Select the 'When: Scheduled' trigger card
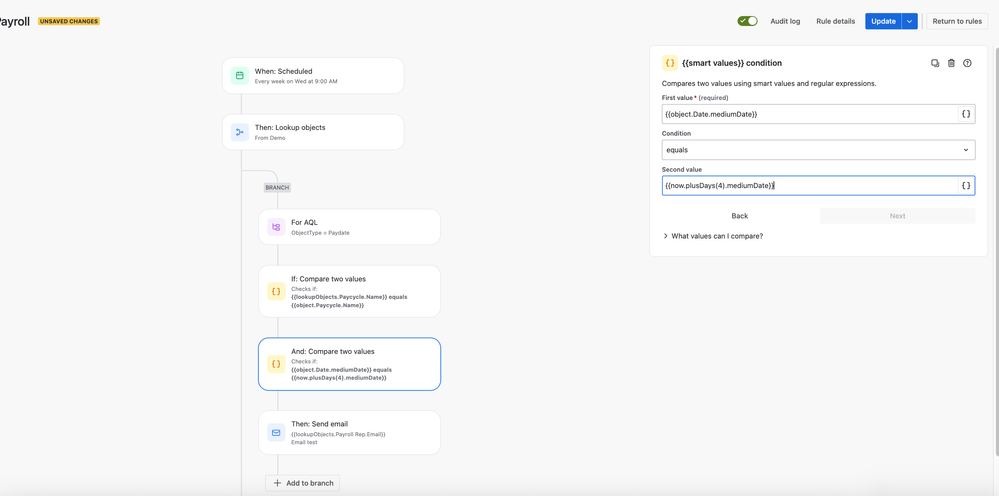This screenshot has height=496, width=999. [x=313, y=76]
